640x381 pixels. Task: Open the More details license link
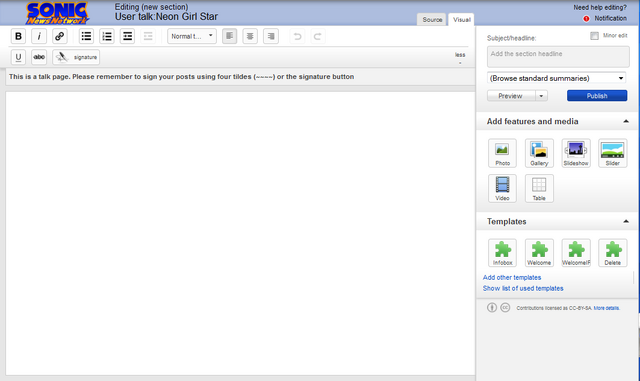coord(607,308)
